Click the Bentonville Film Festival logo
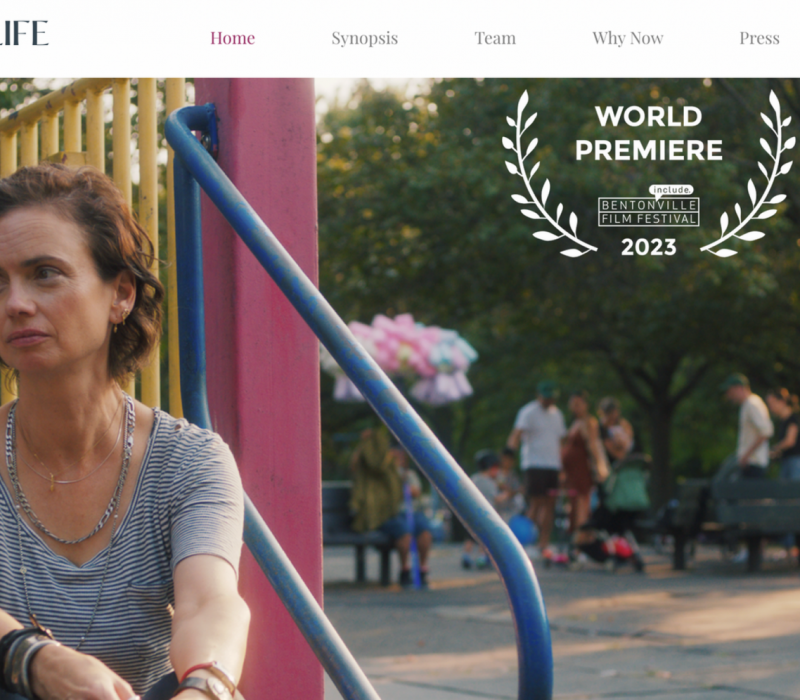 click(x=648, y=212)
